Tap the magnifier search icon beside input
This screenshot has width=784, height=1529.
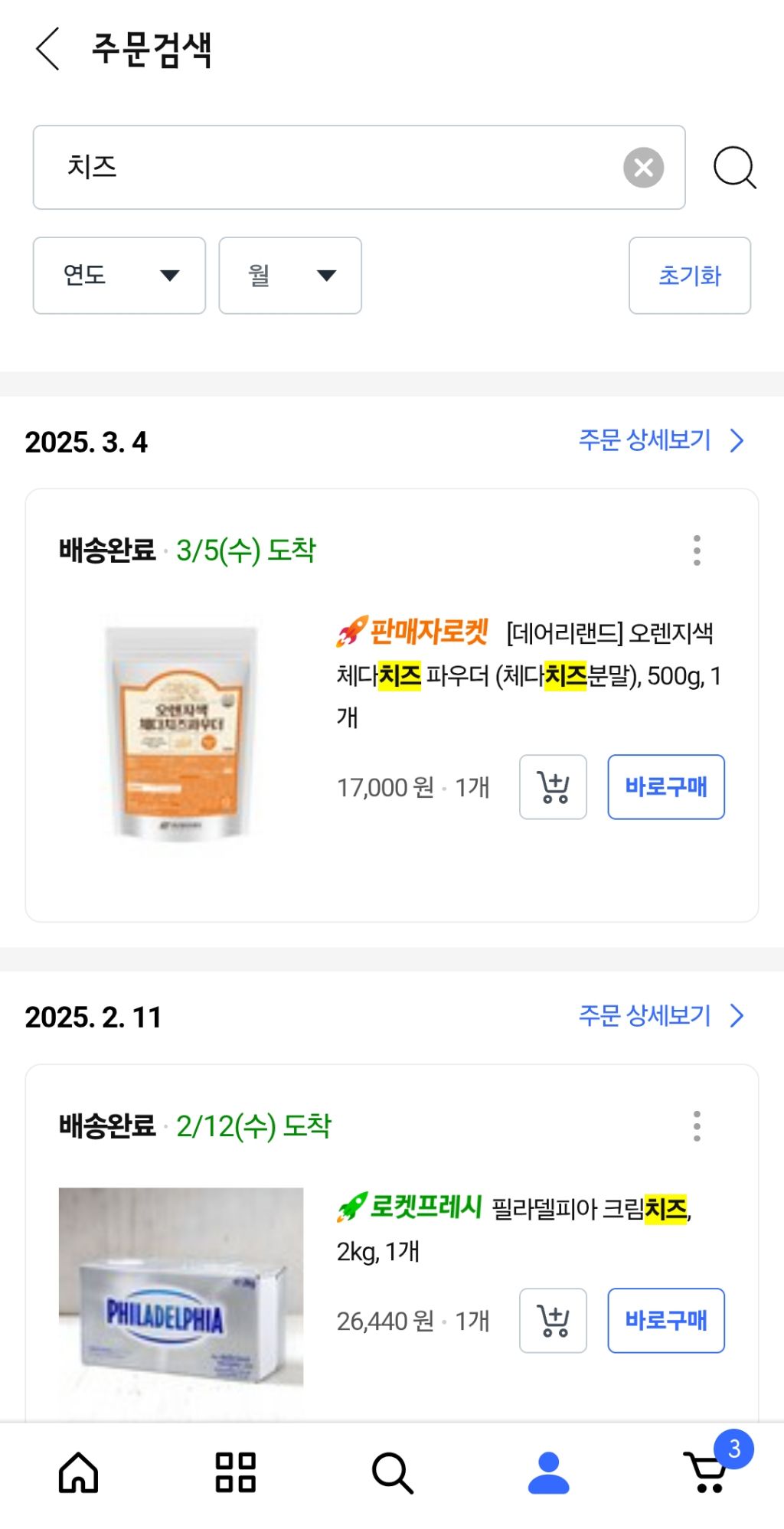tap(734, 168)
